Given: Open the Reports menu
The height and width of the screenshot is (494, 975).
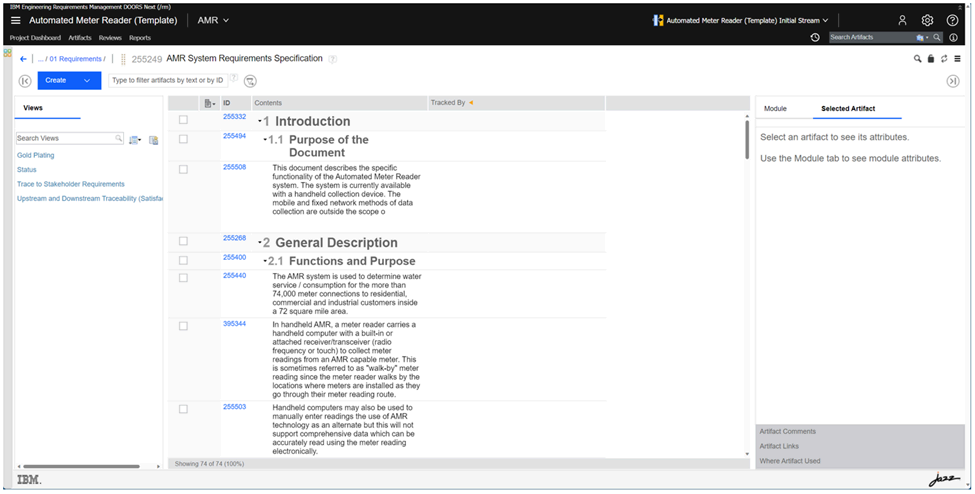Looking at the screenshot, I should pos(140,38).
